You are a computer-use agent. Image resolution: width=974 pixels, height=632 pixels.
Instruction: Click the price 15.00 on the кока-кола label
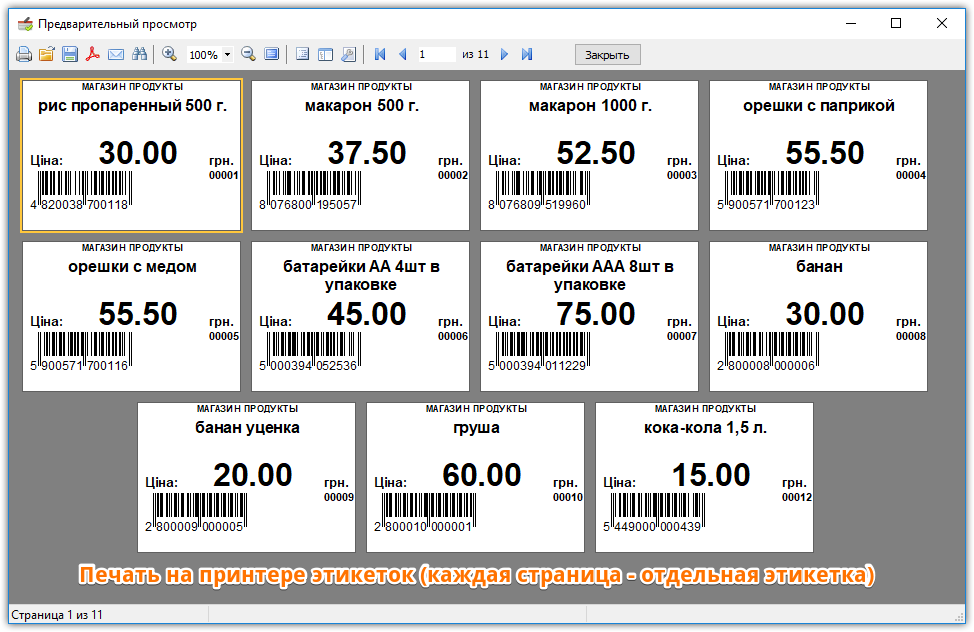[711, 475]
